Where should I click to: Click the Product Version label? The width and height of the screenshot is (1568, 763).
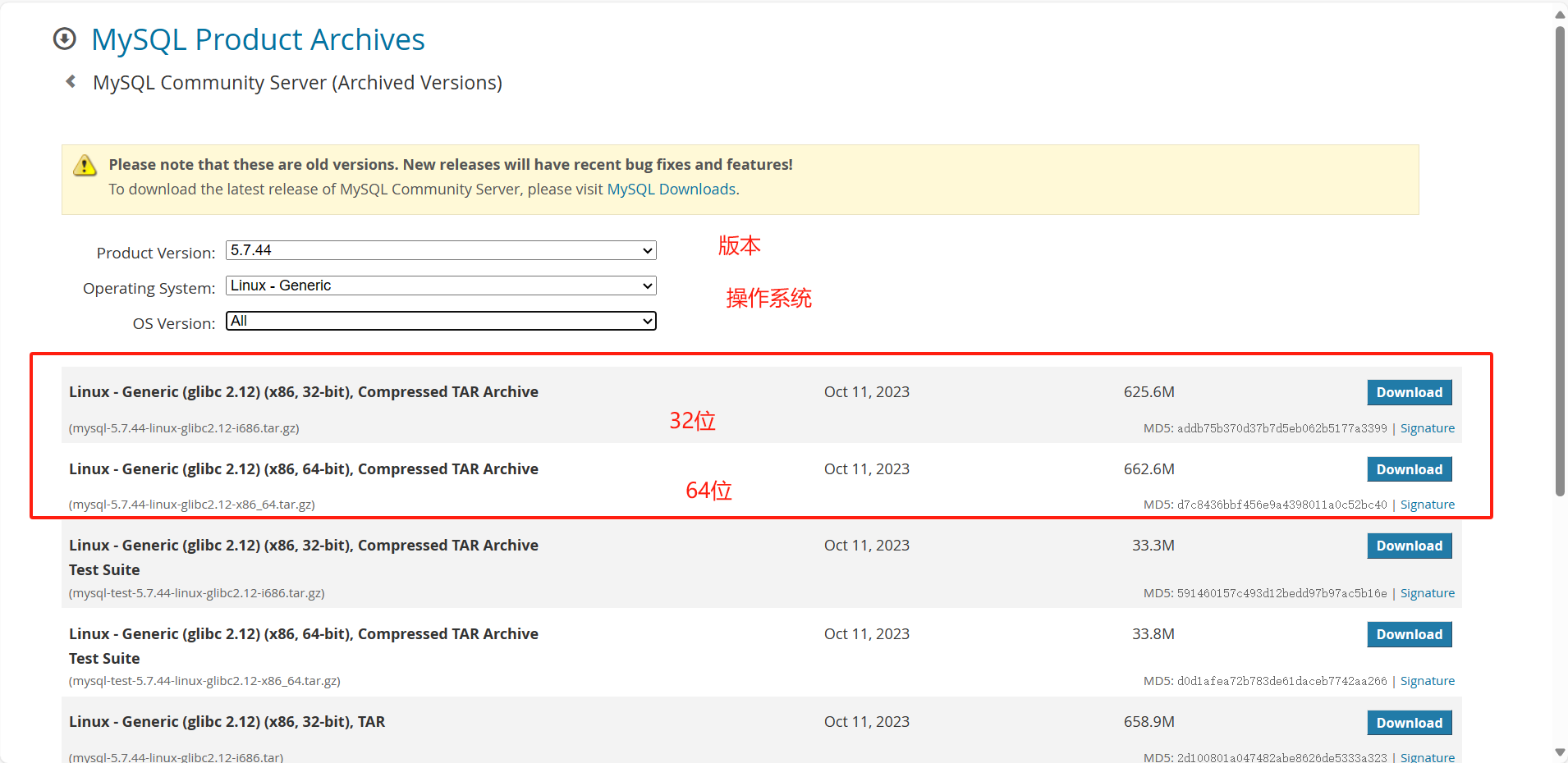[156, 253]
